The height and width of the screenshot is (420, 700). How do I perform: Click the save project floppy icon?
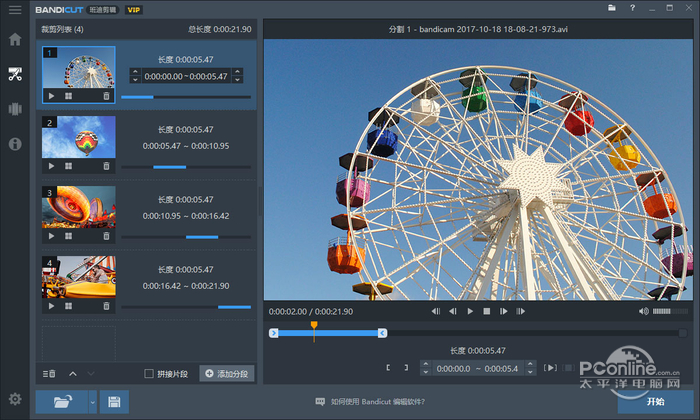coord(114,402)
